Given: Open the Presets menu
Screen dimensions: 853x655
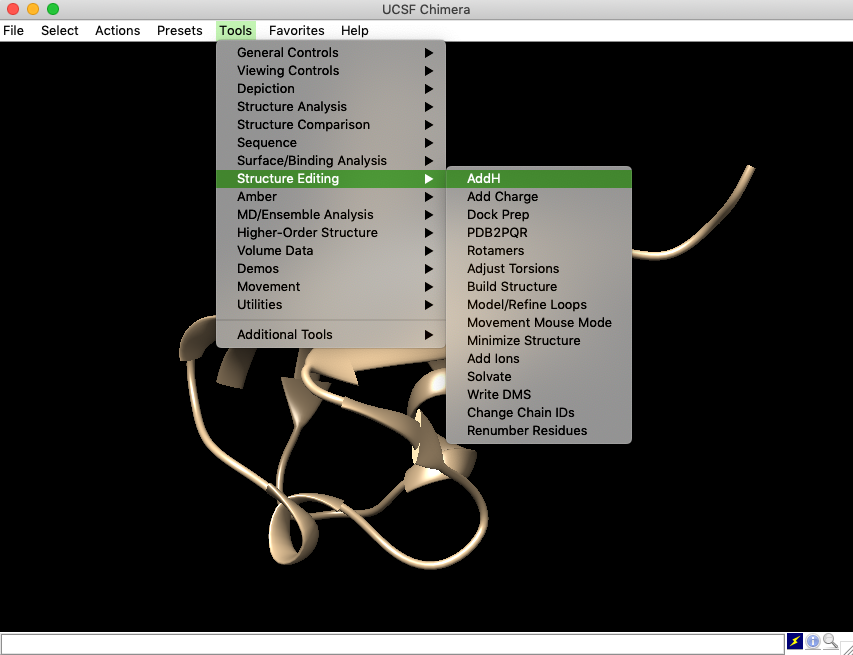Looking at the screenshot, I should (x=180, y=31).
